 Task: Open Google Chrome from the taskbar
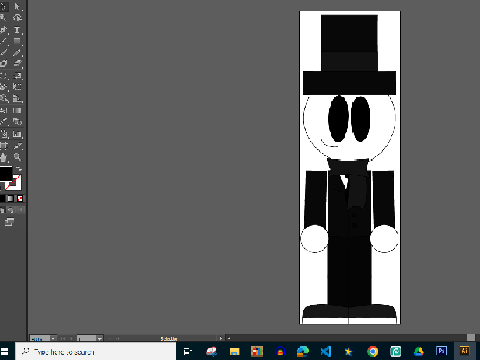[373, 351]
